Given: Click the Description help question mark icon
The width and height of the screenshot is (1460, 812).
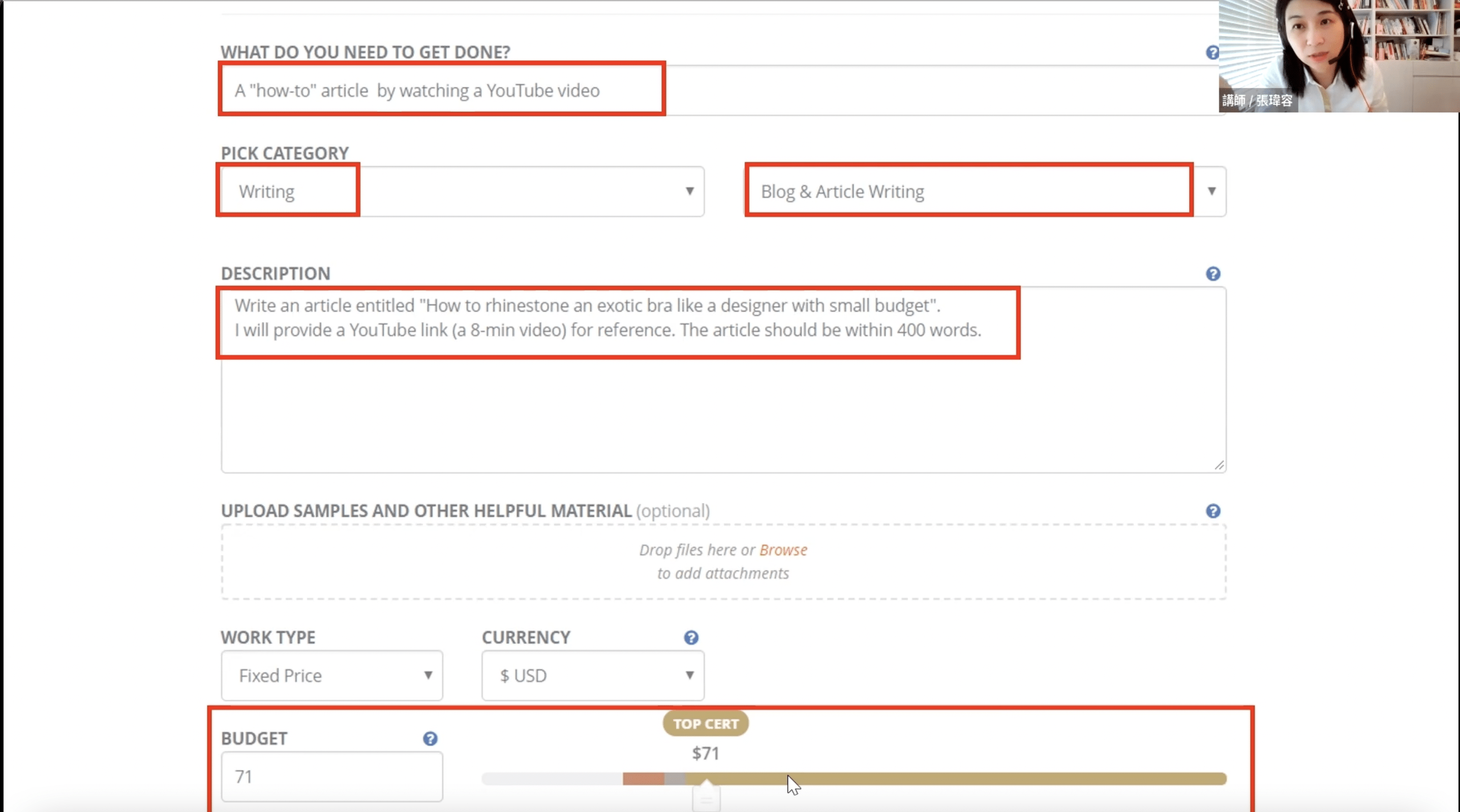Looking at the screenshot, I should [x=1212, y=274].
